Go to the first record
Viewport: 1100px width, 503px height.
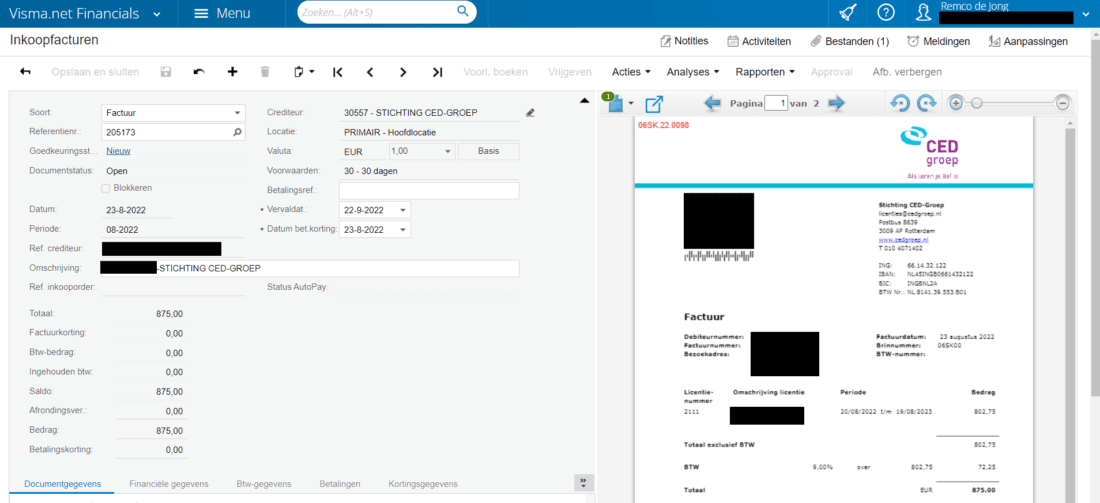click(338, 72)
